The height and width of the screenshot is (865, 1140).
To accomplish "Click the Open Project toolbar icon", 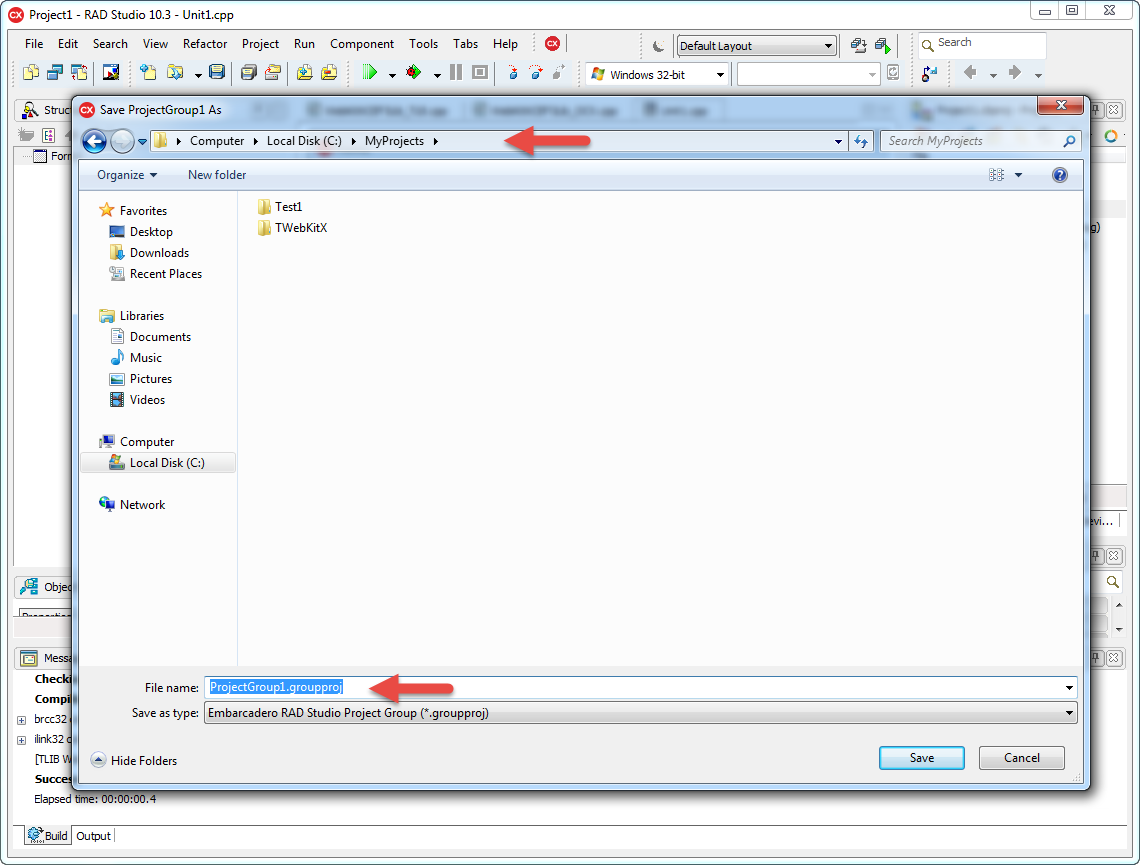I will [273, 73].
